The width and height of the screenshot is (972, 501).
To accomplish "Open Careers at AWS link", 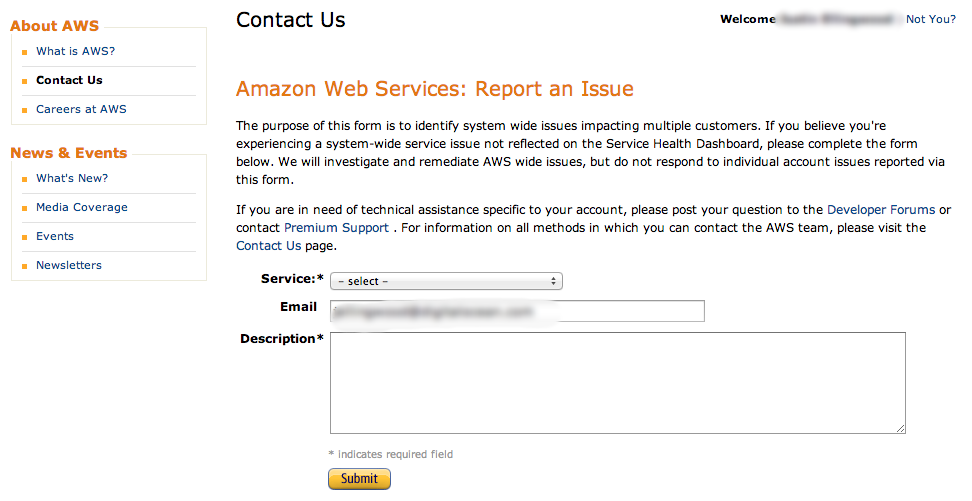I will pyautogui.click(x=81, y=109).
